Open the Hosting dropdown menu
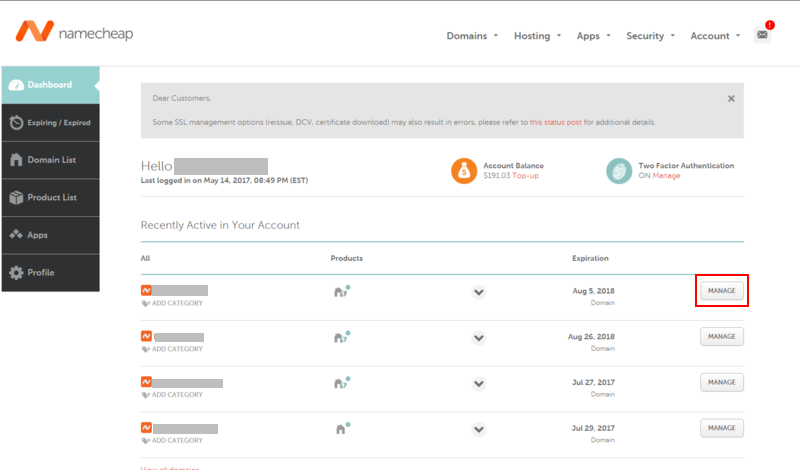Screen dimensions: 800x470 point(538,36)
